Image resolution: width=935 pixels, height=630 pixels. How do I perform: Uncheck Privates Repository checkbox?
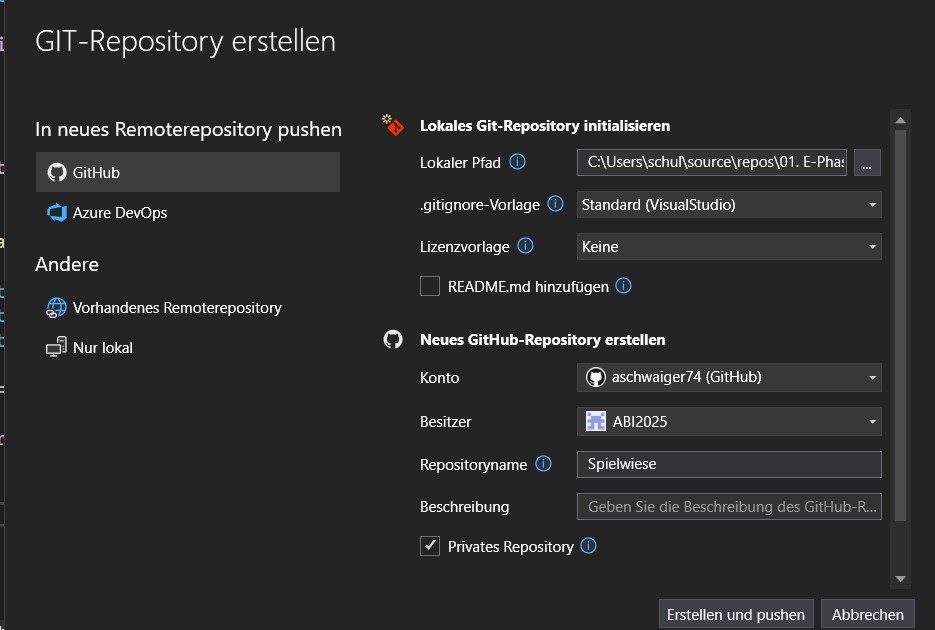tap(430, 546)
